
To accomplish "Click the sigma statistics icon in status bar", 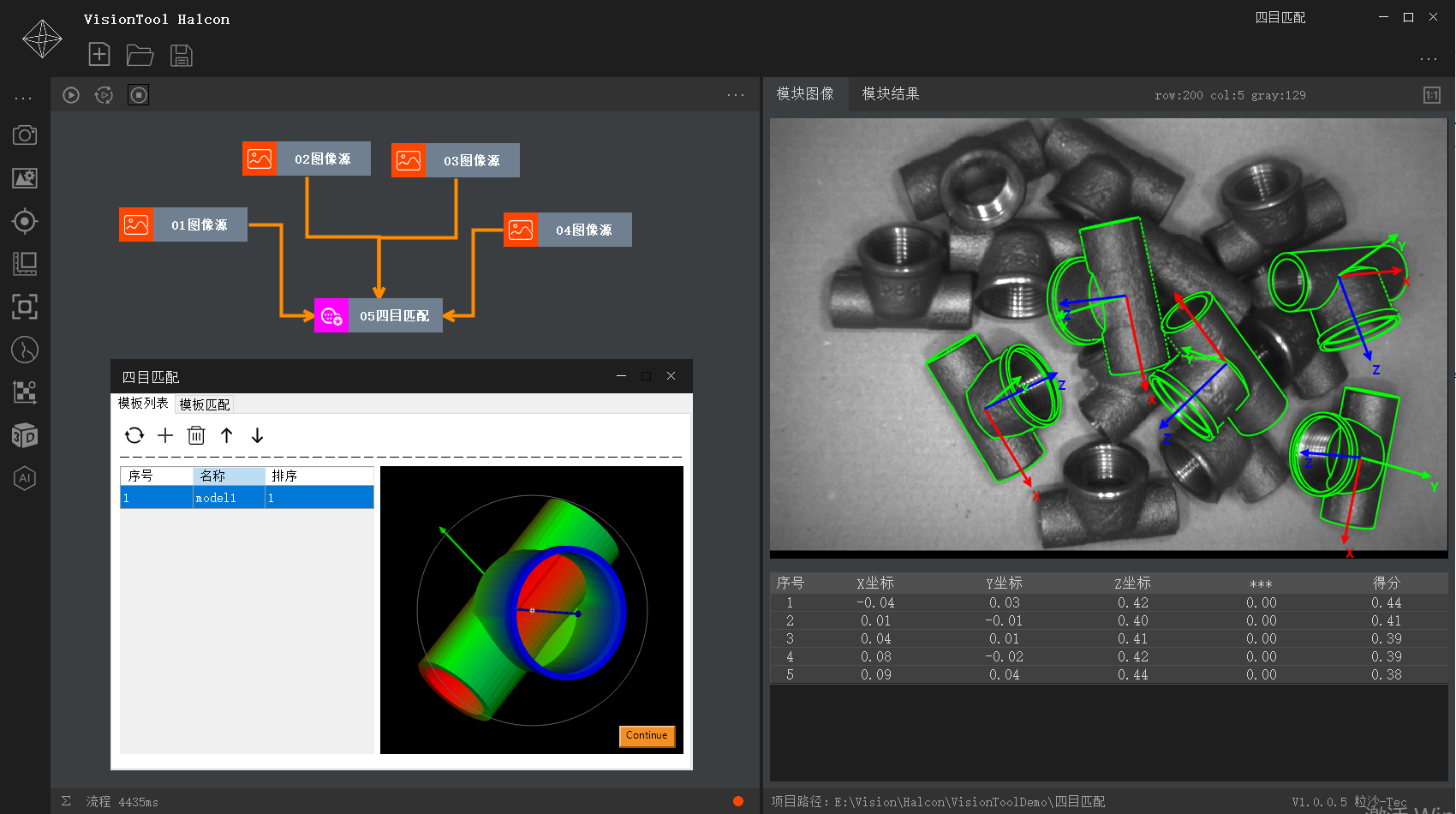I will click(66, 801).
